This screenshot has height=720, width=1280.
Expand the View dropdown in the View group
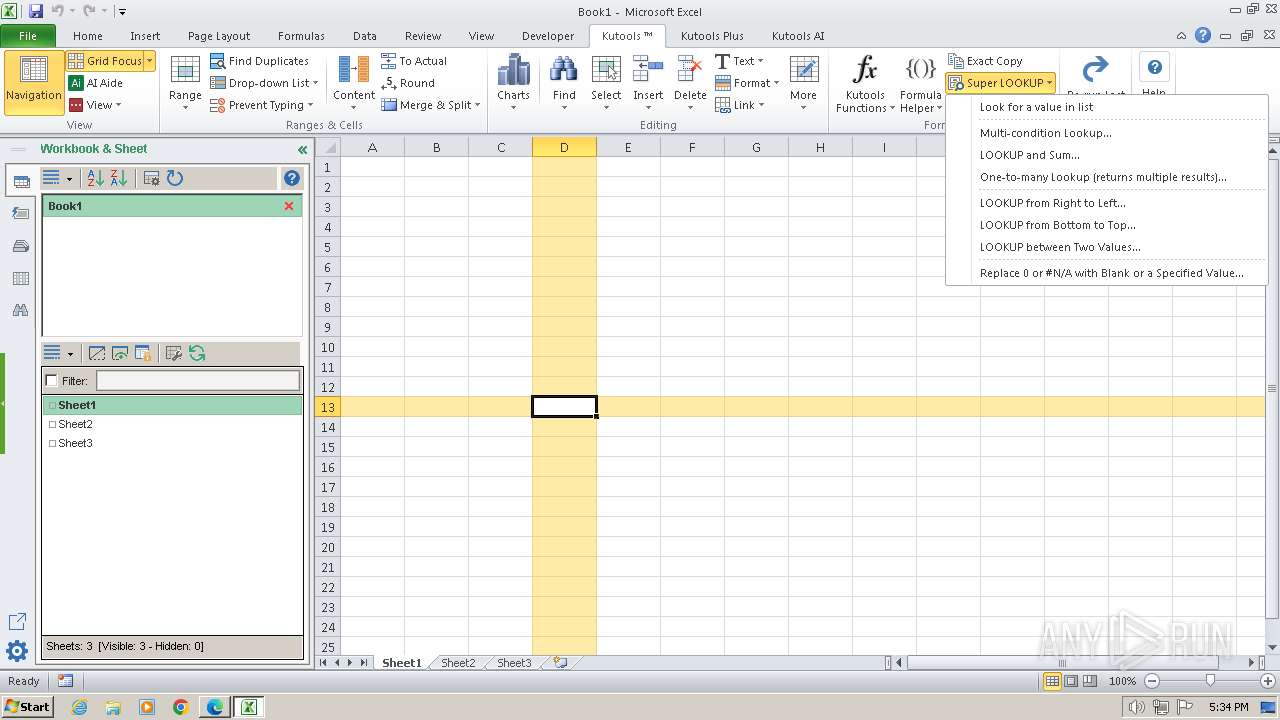tap(96, 105)
